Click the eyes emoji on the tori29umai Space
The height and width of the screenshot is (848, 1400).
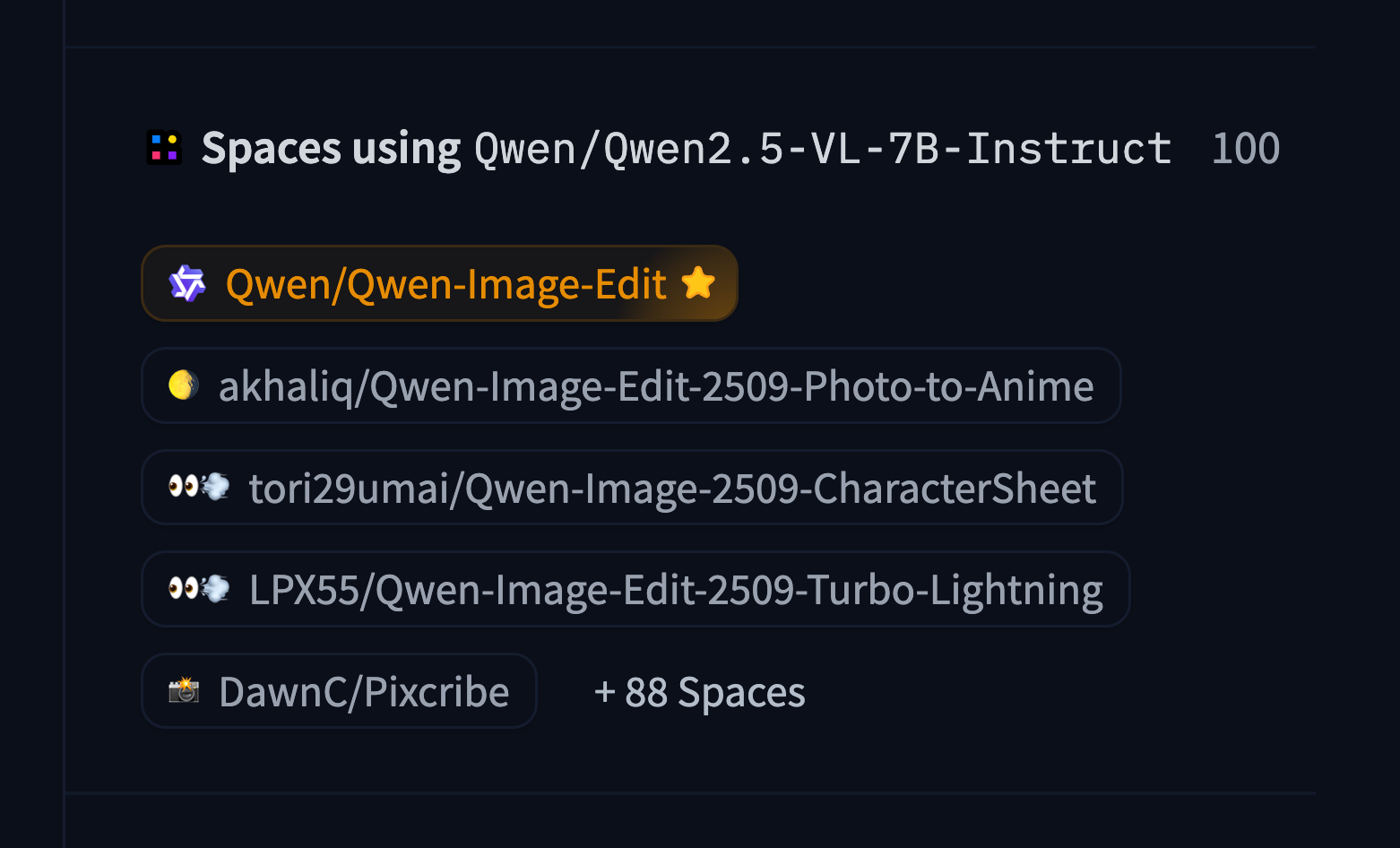pyautogui.click(x=184, y=487)
